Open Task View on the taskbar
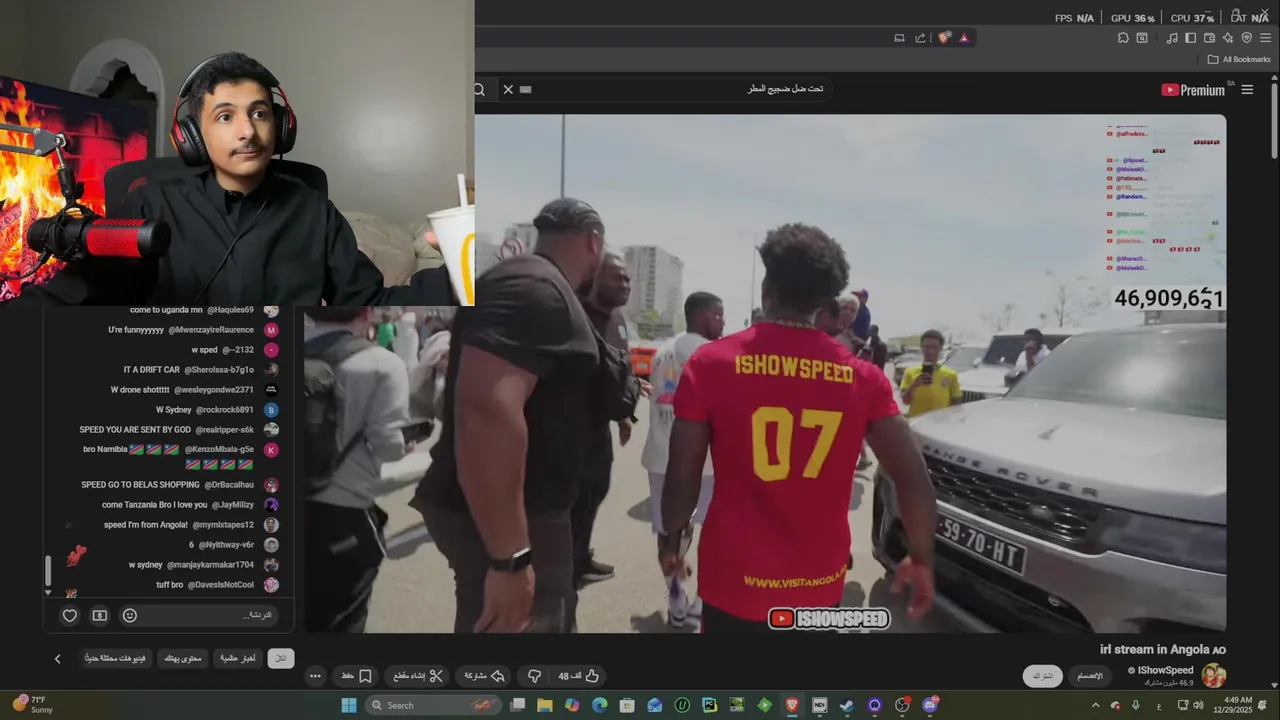 tap(517, 705)
